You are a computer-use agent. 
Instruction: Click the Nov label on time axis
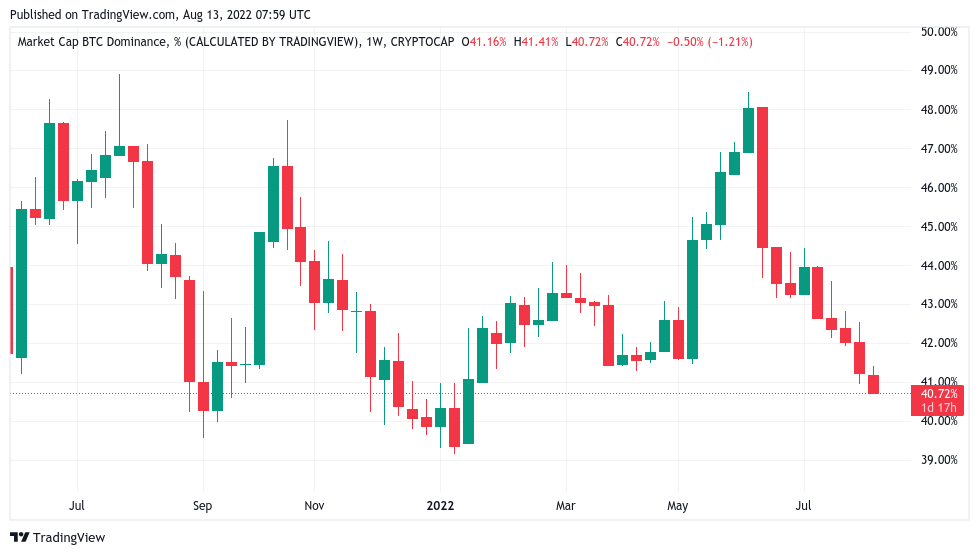(x=314, y=506)
